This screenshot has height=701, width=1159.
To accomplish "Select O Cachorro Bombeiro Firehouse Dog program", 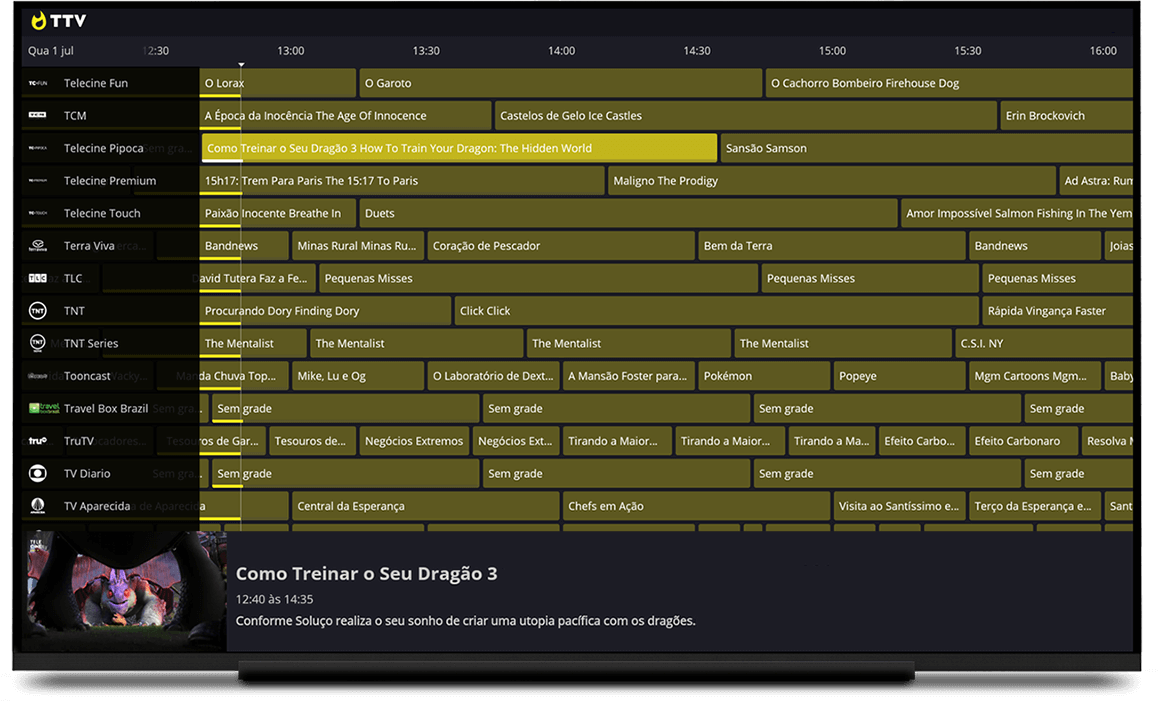I will pyautogui.click(x=948, y=83).
